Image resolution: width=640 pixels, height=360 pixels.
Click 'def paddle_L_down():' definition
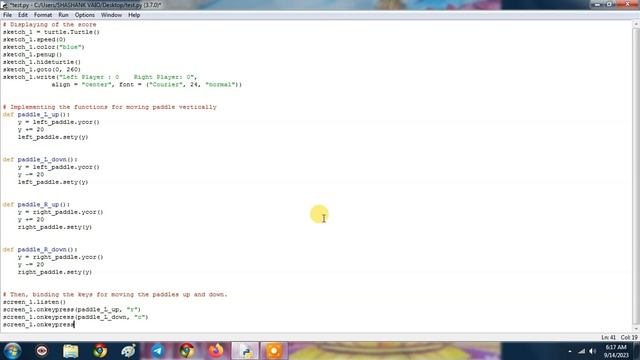40,159
